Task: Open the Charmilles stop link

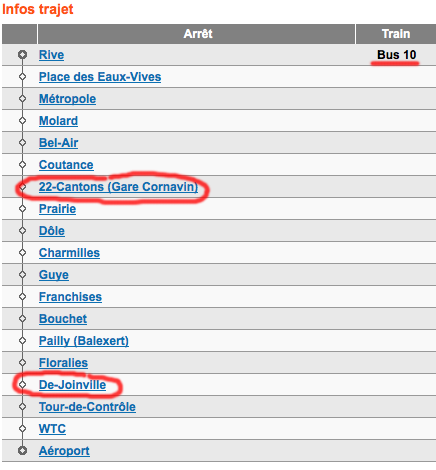Action: click(69, 253)
